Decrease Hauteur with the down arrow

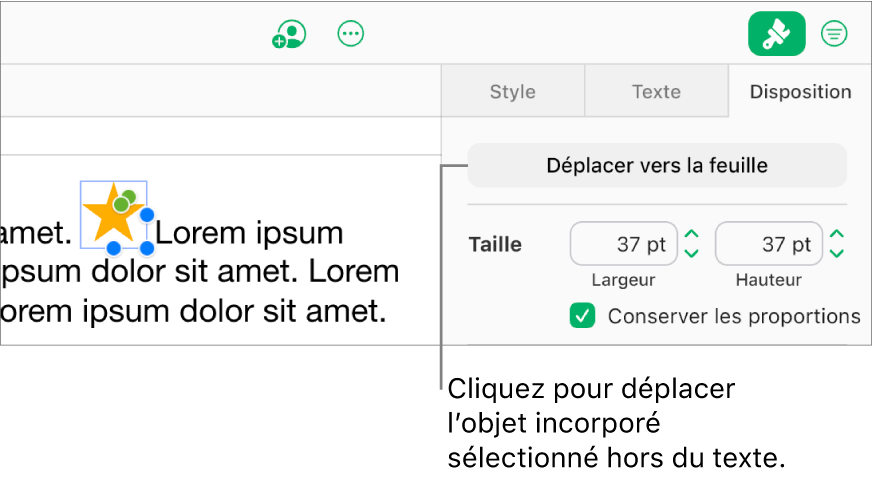point(837,253)
